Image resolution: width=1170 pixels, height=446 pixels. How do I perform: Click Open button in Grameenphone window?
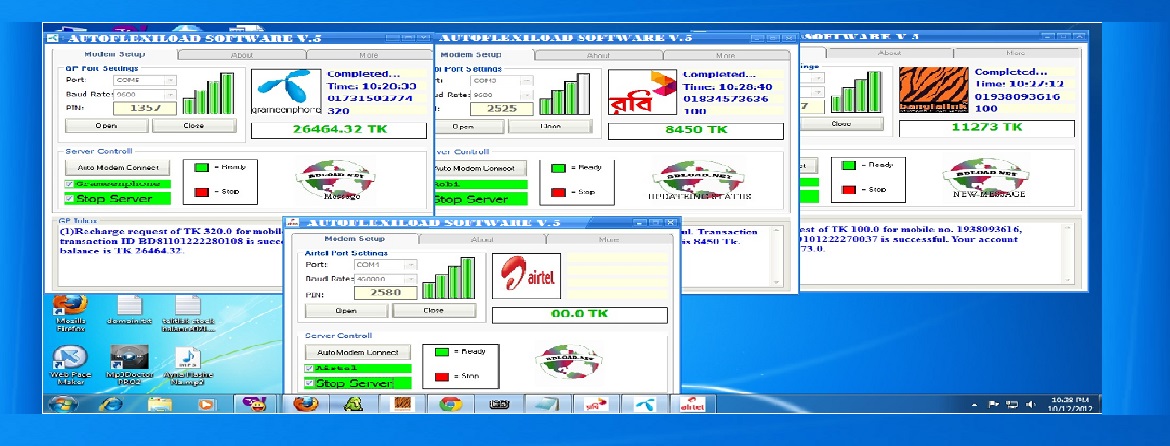(x=106, y=125)
